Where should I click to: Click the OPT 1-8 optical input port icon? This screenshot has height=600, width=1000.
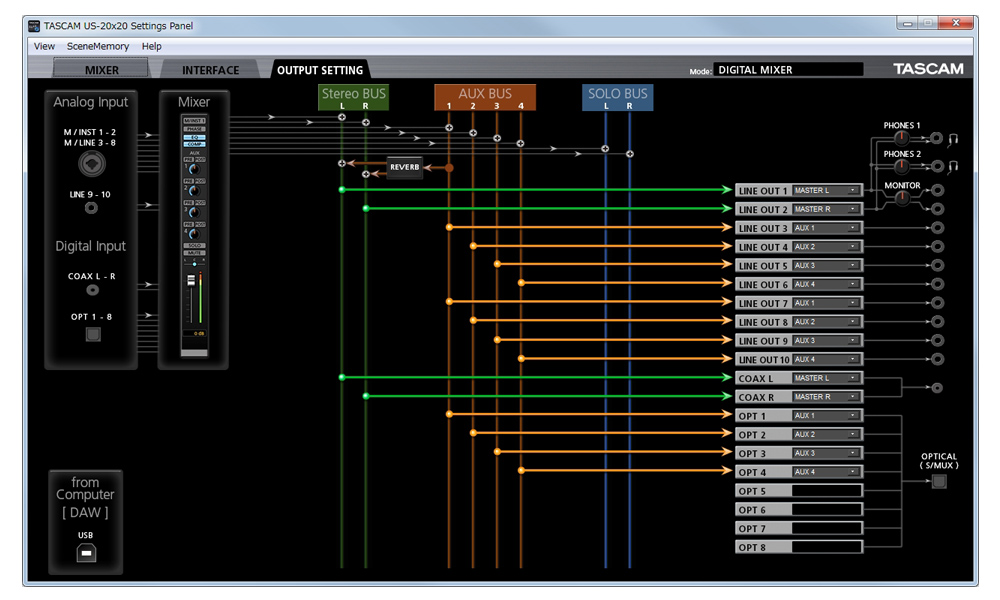(93, 333)
